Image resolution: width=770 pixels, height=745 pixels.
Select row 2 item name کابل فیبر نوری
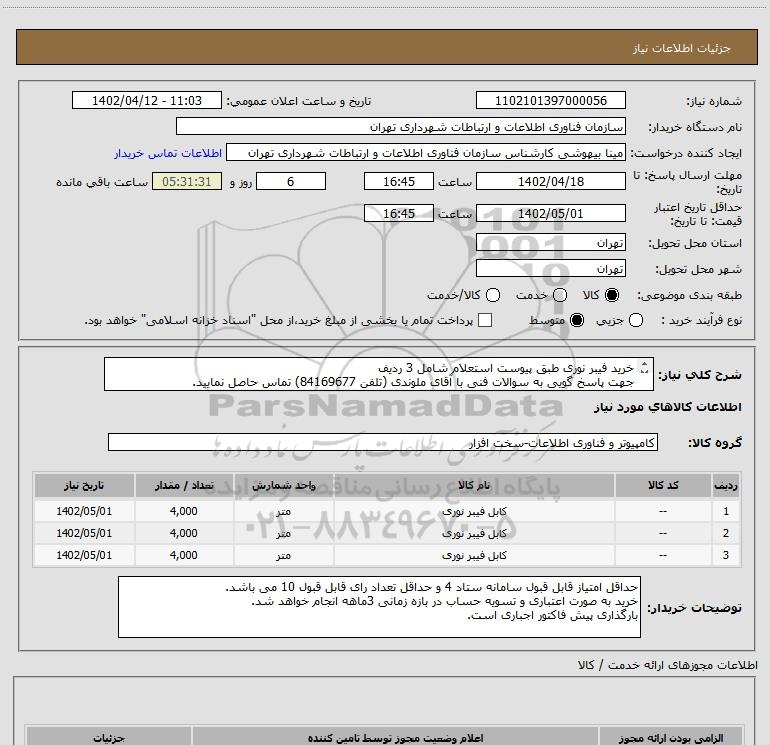[474, 533]
